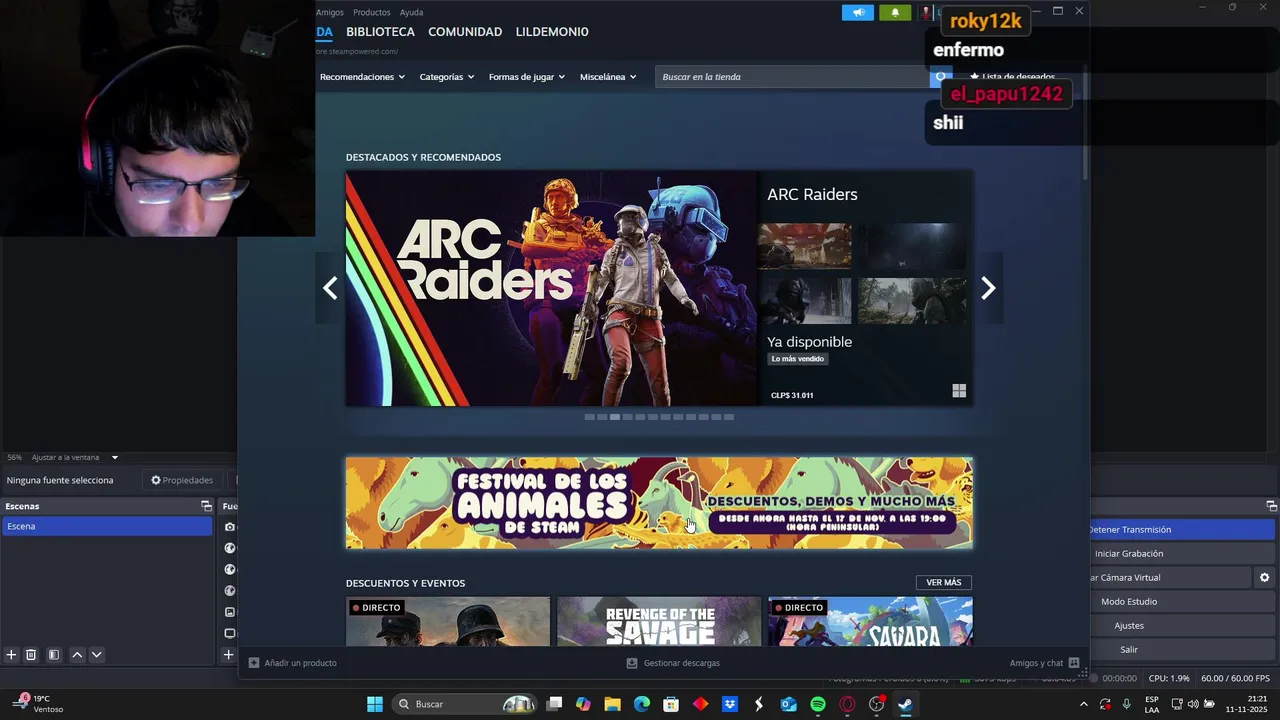The height and width of the screenshot is (720, 1280).
Task: Move the OBS scene down
Action: pyautogui.click(x=97, y=655)
